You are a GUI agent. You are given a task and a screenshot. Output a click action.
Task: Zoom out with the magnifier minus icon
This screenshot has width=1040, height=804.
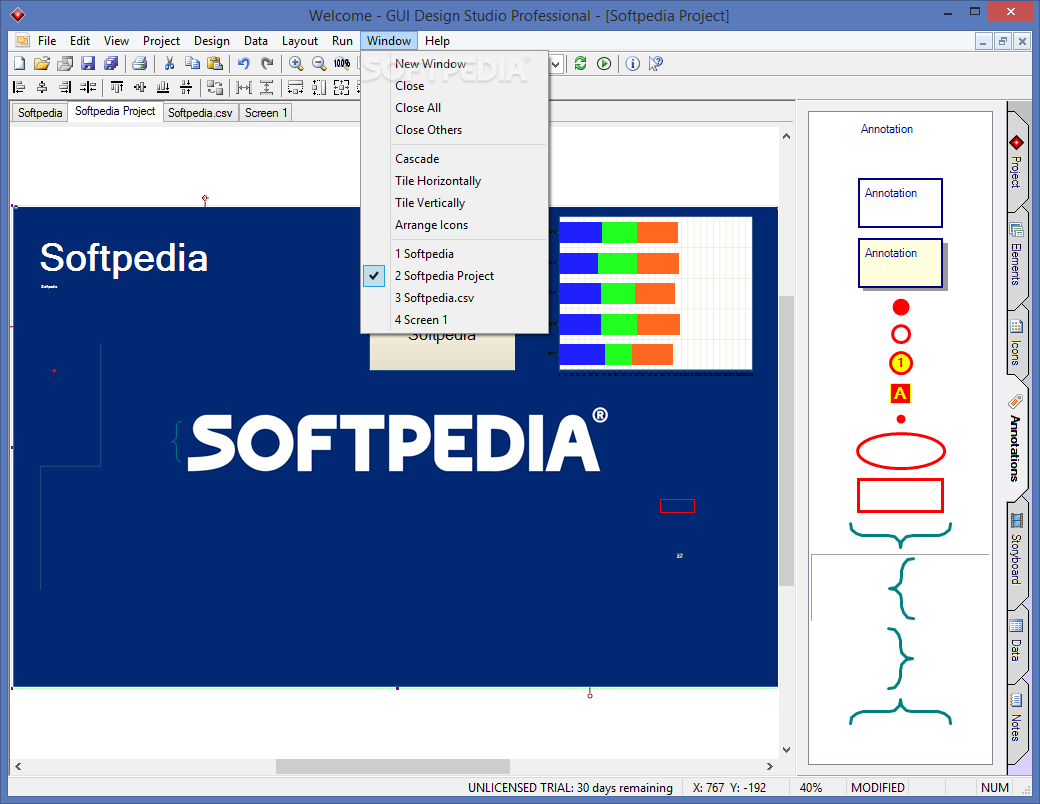click(x=319, y=64)
